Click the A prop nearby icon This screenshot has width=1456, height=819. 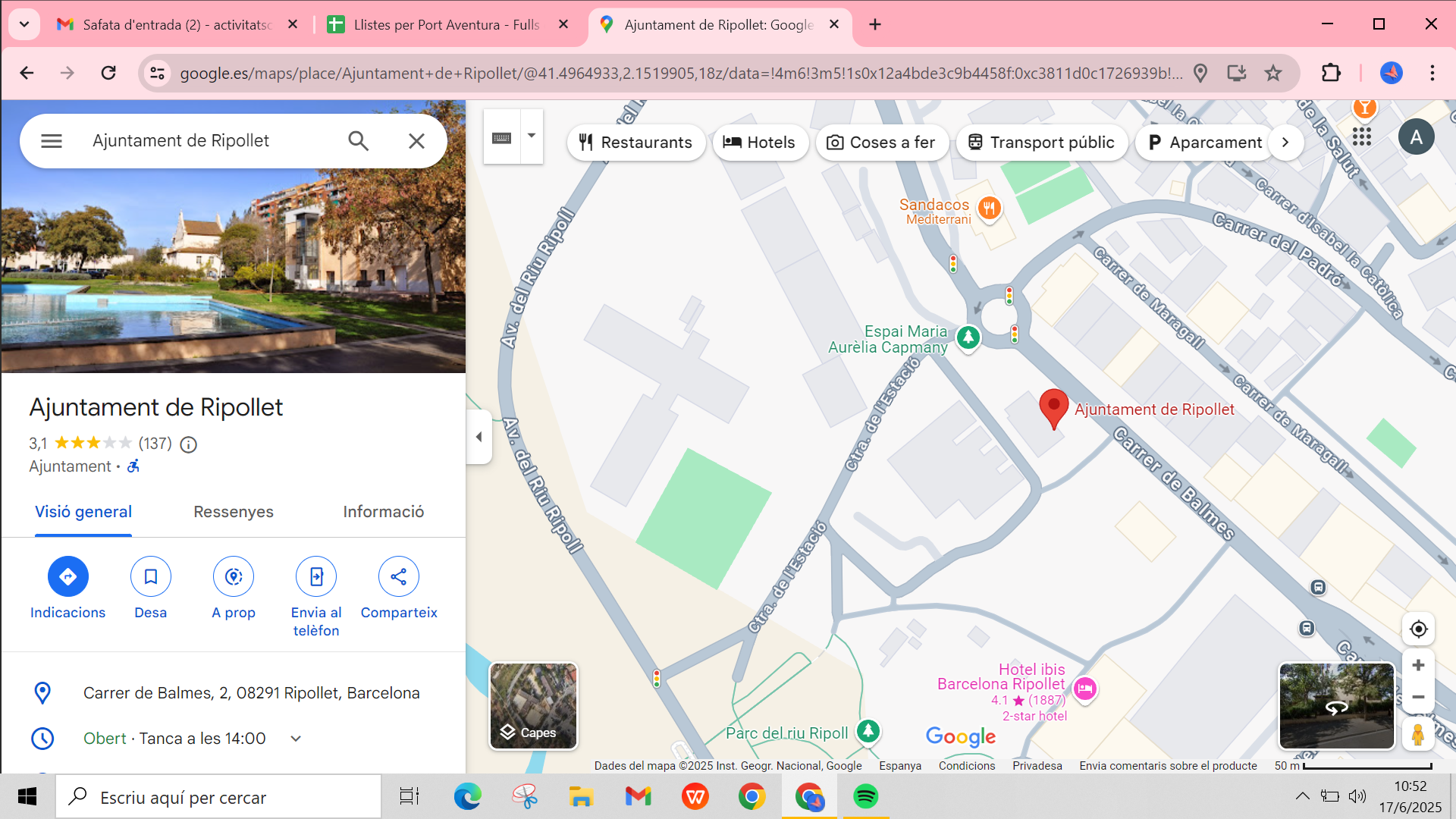click(x=234, y=576)
